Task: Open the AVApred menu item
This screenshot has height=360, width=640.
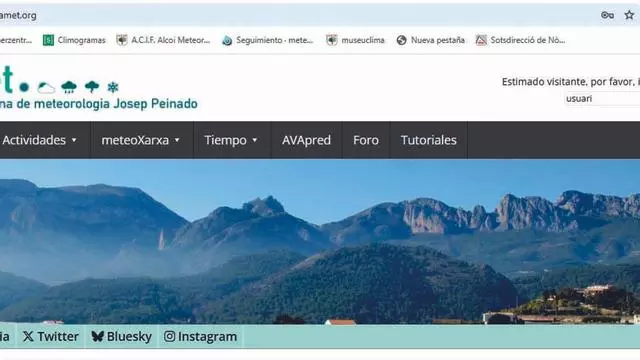Action: pos(306,140)
